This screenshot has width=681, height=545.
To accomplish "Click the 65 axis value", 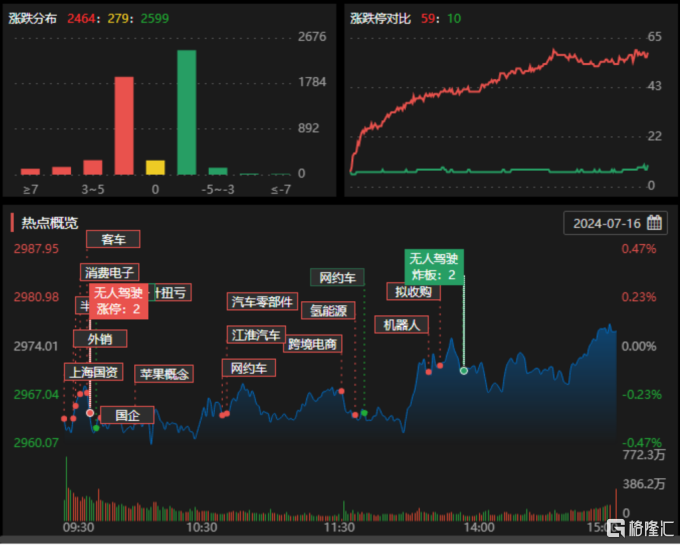I will pos(655,36).
